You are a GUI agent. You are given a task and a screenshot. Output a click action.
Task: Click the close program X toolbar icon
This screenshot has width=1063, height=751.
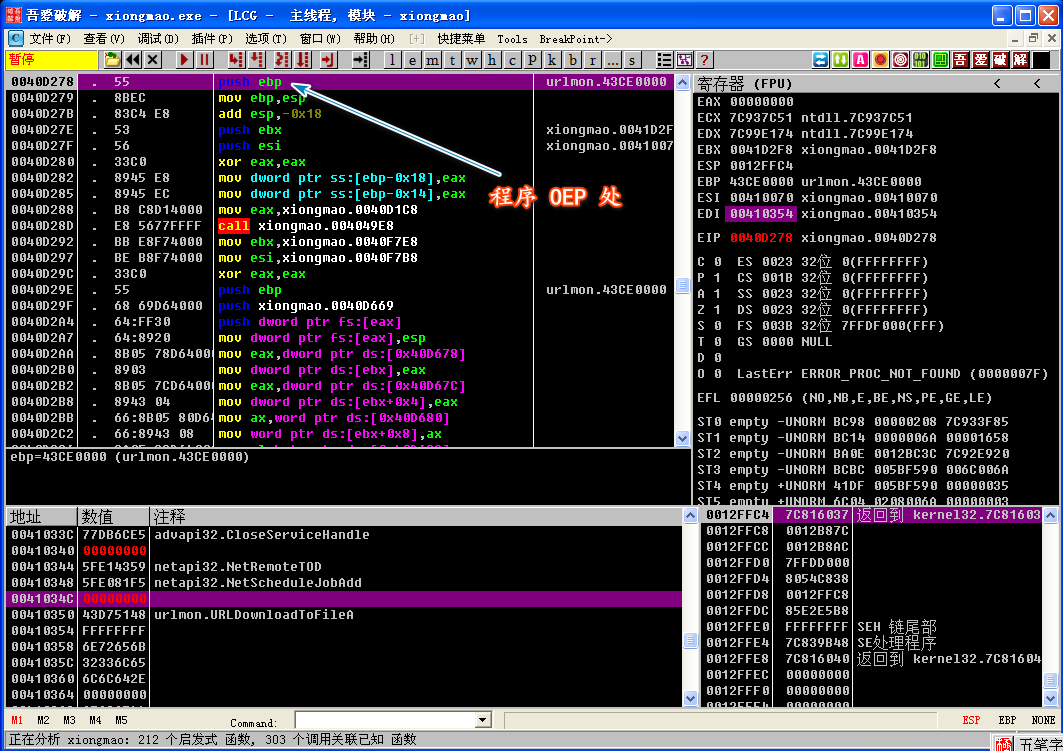tap(153, 60)
